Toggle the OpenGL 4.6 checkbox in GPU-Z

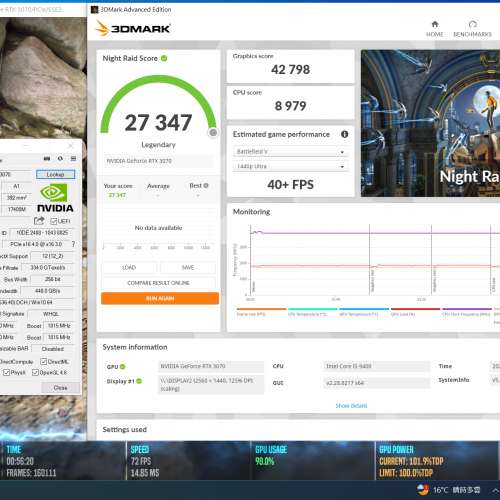[35, 372]
